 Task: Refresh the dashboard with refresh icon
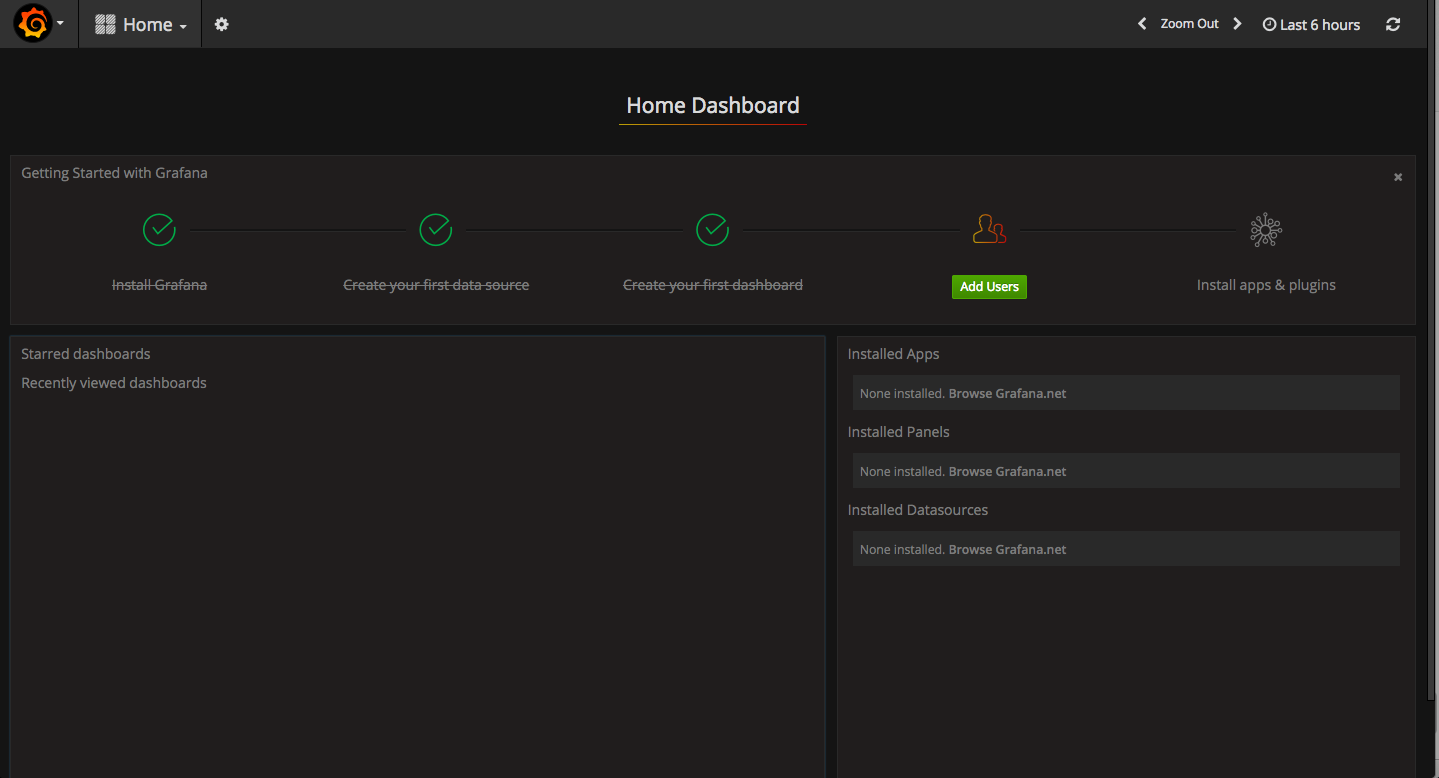click(1393, 25)
